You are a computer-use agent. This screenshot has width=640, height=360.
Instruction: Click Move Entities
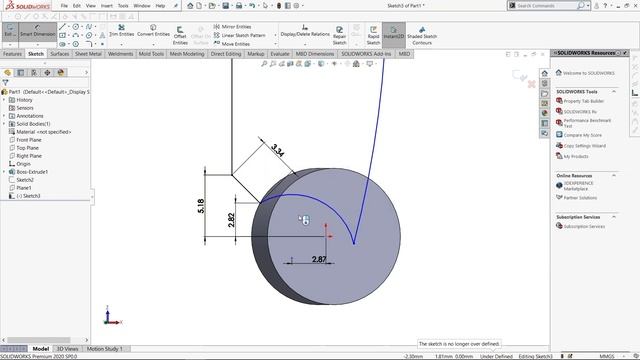pos(232,44)
